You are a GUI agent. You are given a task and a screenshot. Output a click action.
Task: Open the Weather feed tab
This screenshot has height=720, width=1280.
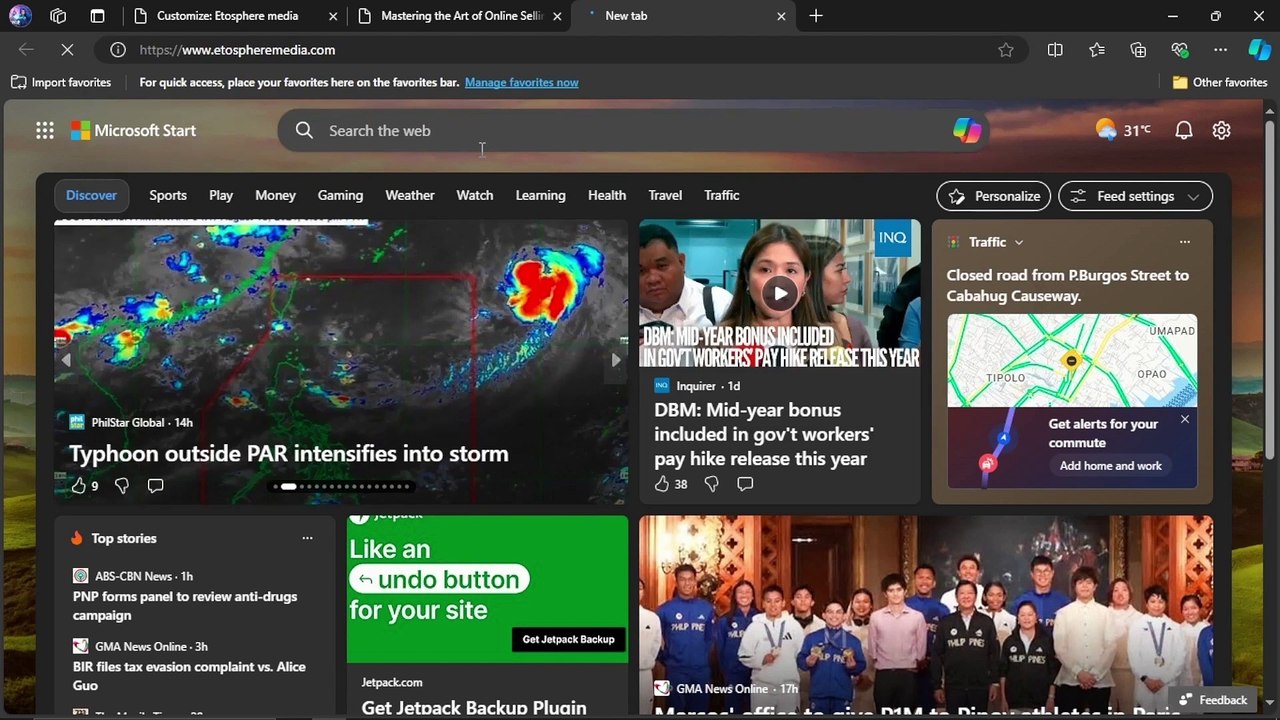coord(410,195)
